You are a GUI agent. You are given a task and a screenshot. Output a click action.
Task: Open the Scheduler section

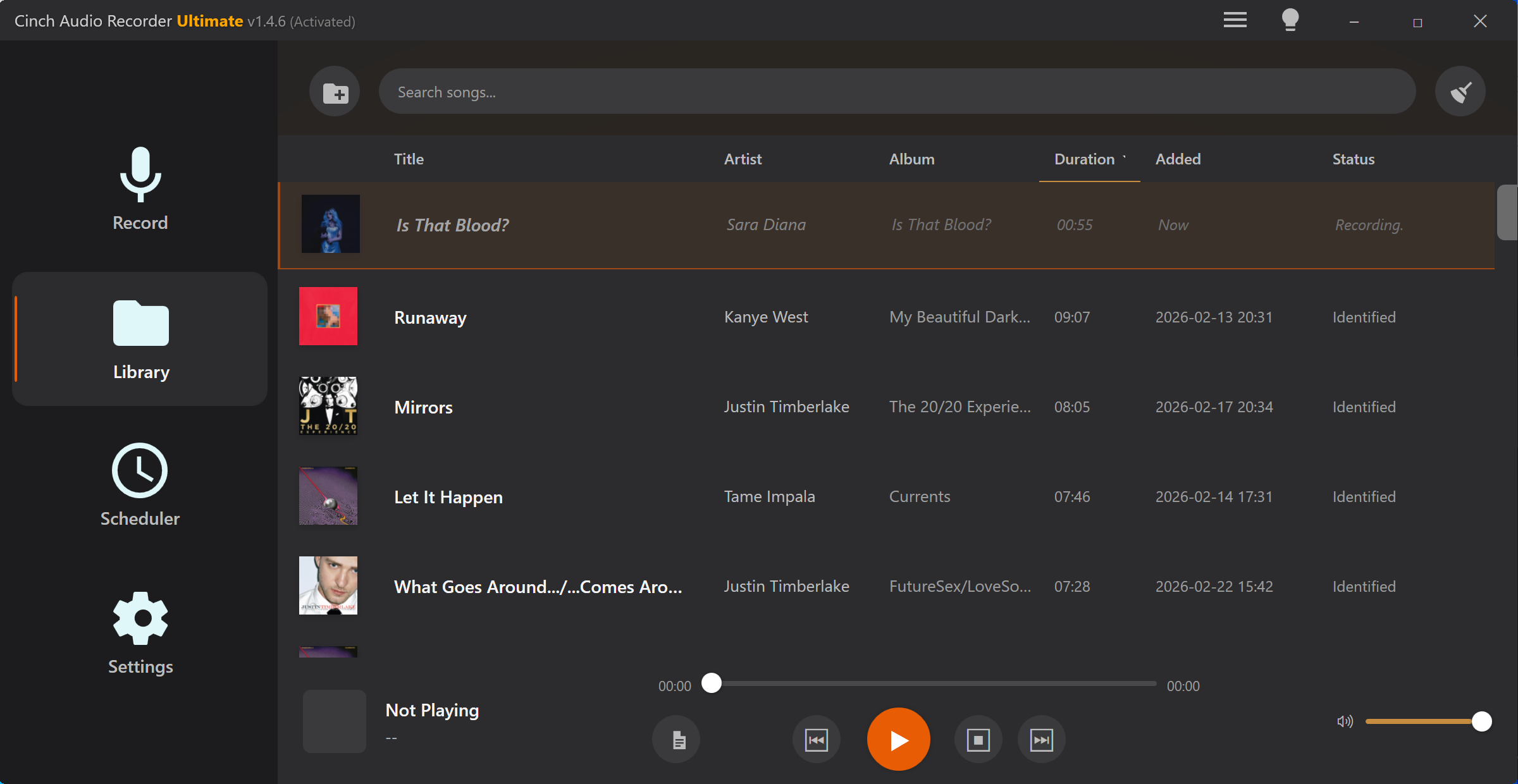coord(140,485)
